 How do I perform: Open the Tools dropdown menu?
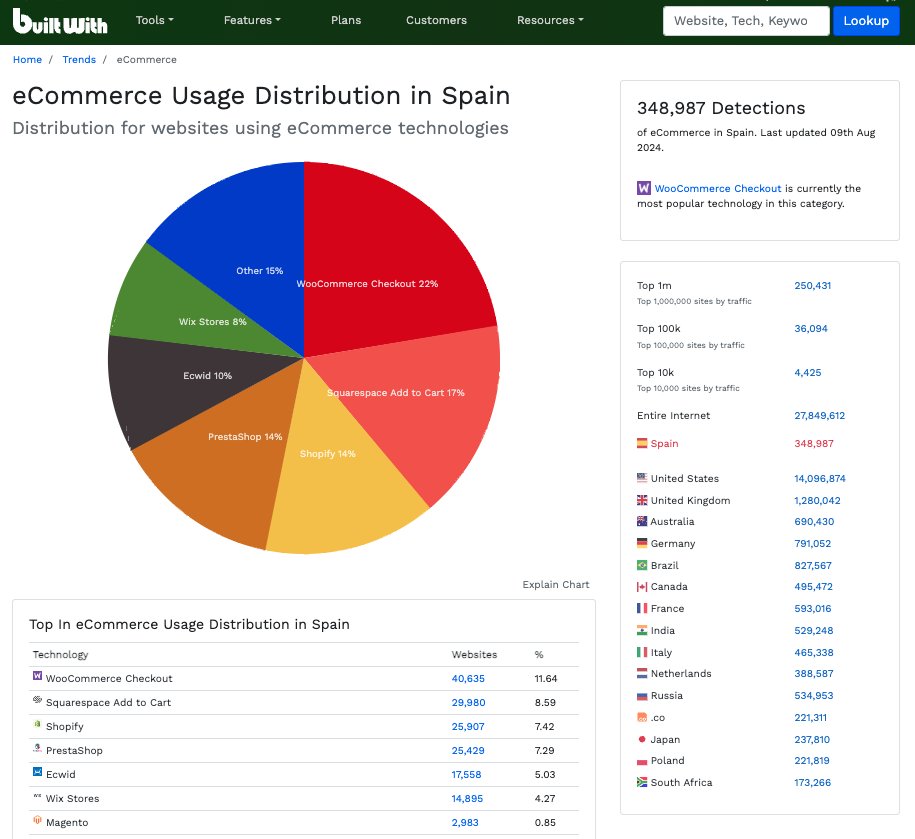(x=155, y=20)
